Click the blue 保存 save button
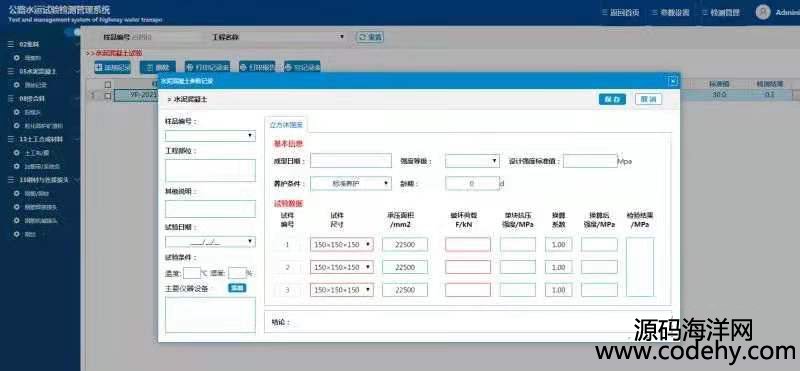This screenshot has height=371, width=800. tap(612, 99)
